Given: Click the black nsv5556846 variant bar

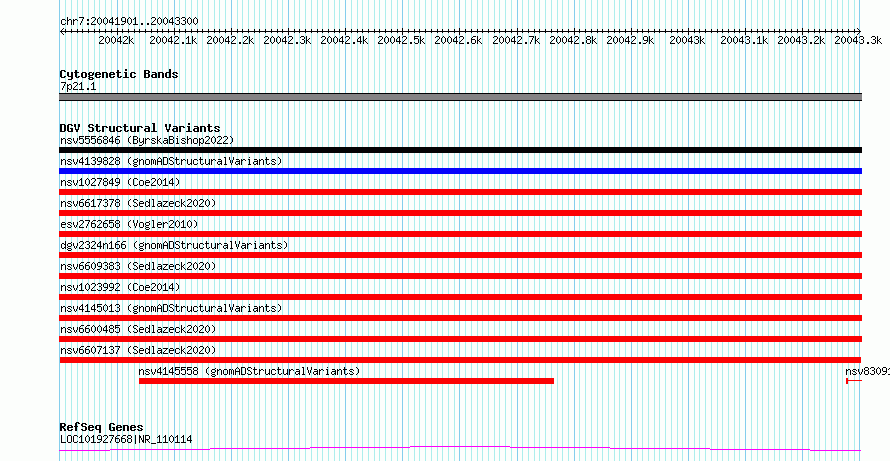Looking at the screenshot, I should point(460,150).
